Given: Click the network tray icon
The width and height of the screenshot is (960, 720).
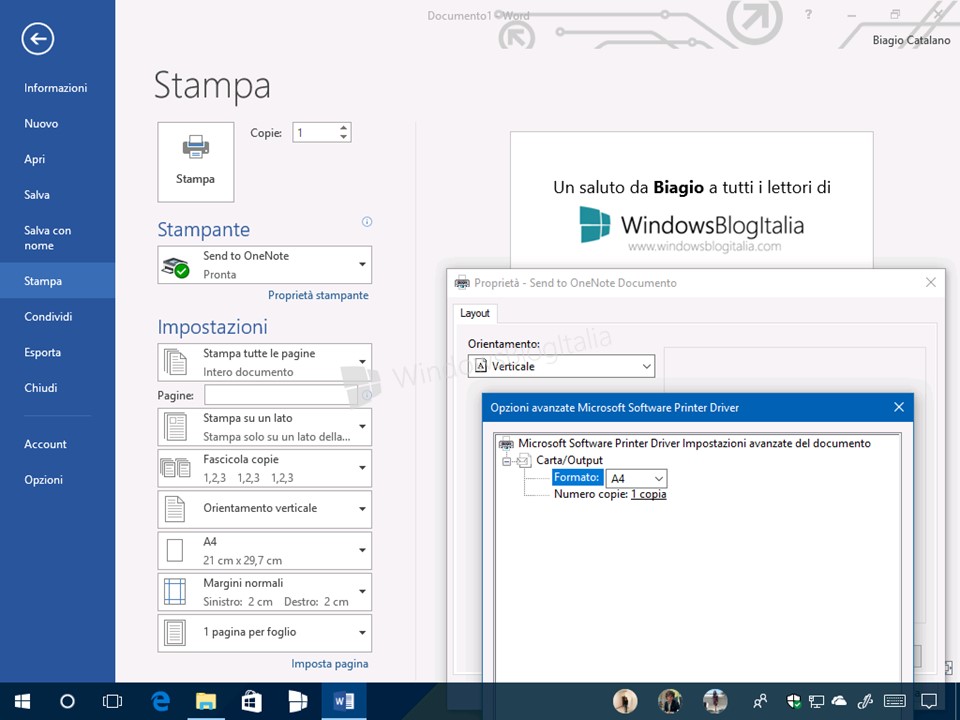Looking at the screenshot, I should (x=816, y=701).
